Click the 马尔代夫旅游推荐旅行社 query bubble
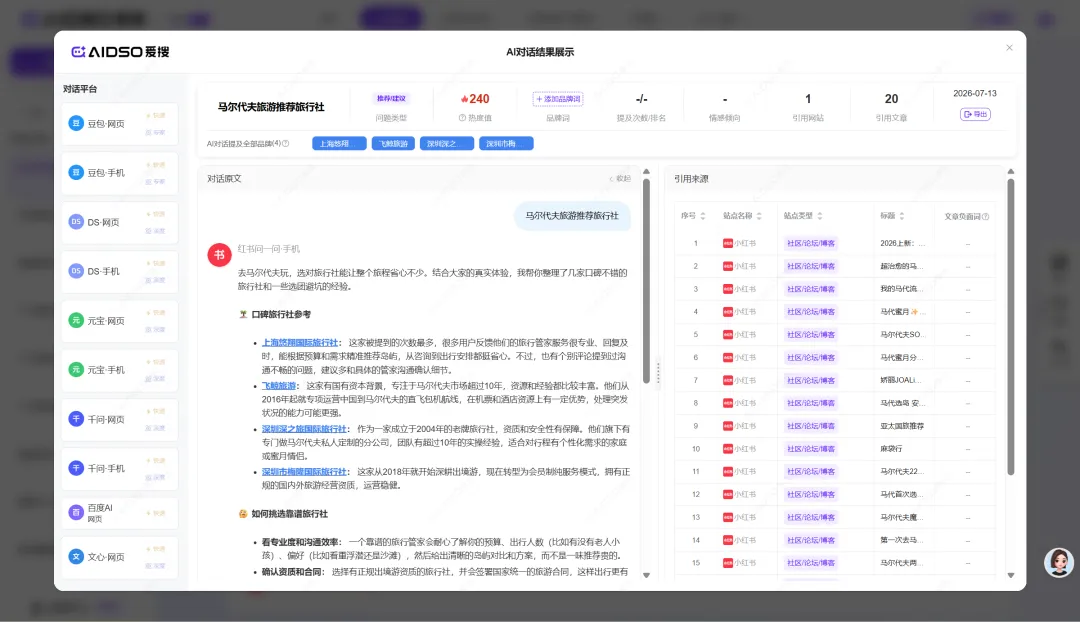The width and height of the screenshot is (1080, 622). pos(572,216)
